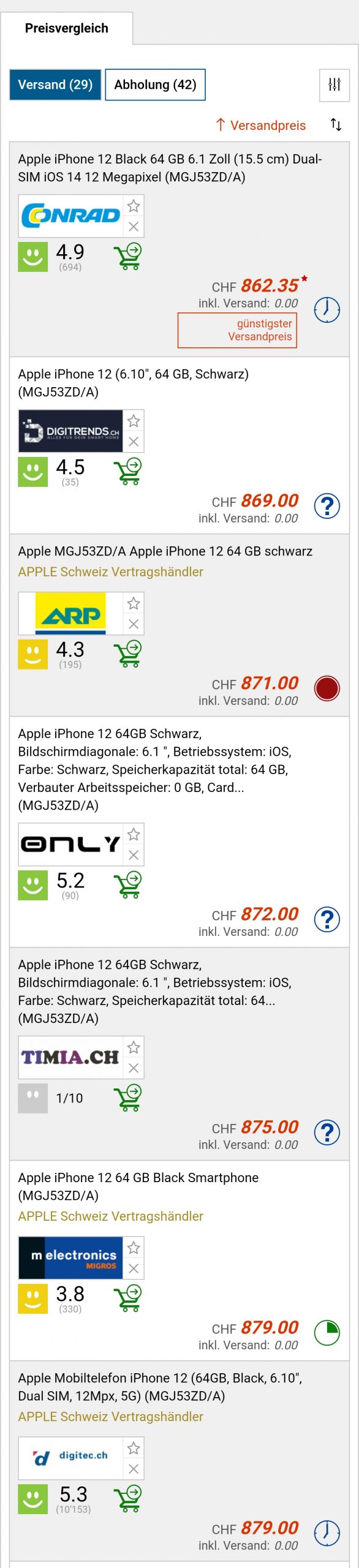Open the filter settings sliders icon
Viewport: 359px width, 1568px height.
[x=334, y=85]
